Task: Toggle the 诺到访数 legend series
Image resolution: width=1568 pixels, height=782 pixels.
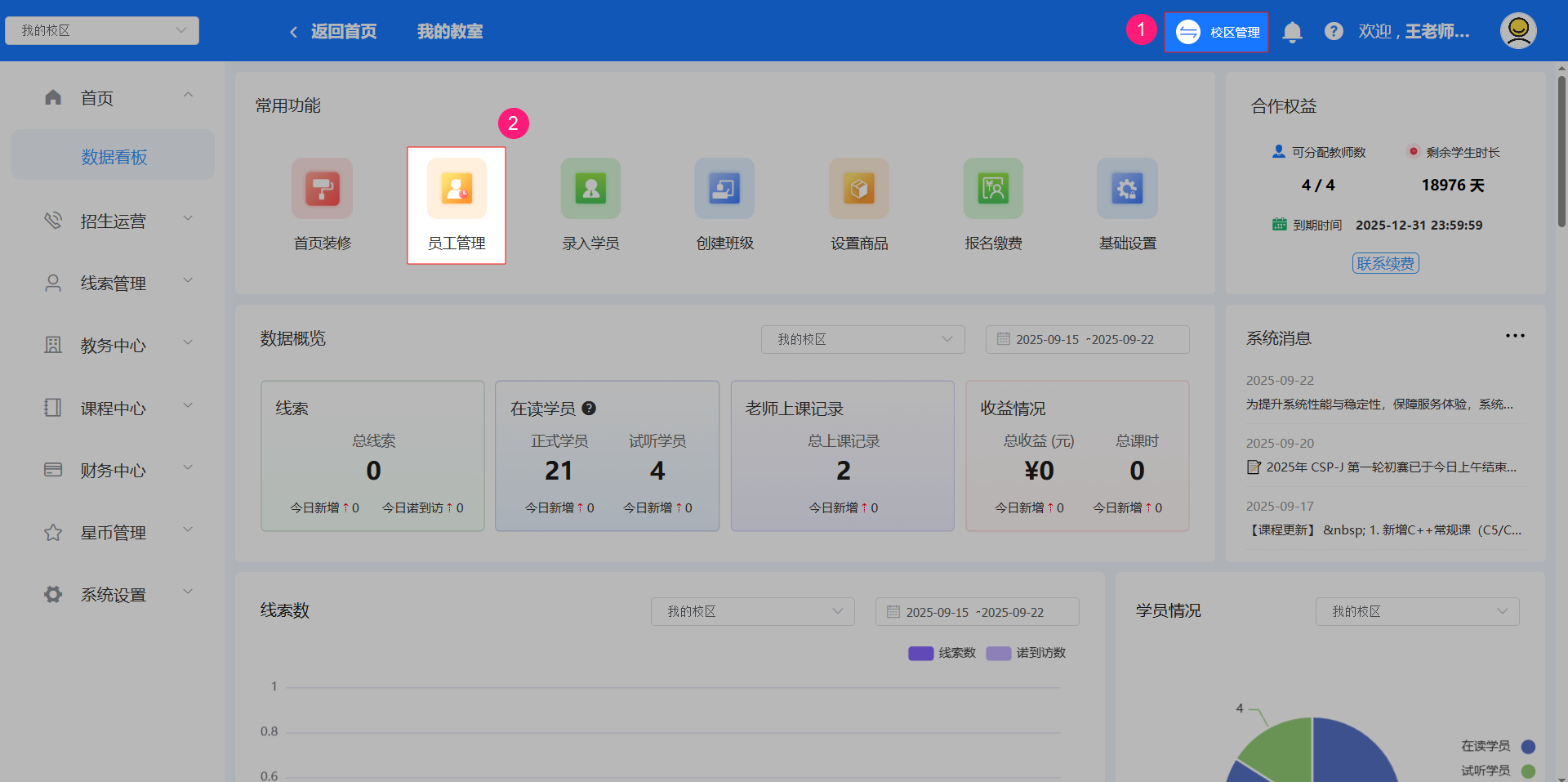Action: click(1026, 653)
